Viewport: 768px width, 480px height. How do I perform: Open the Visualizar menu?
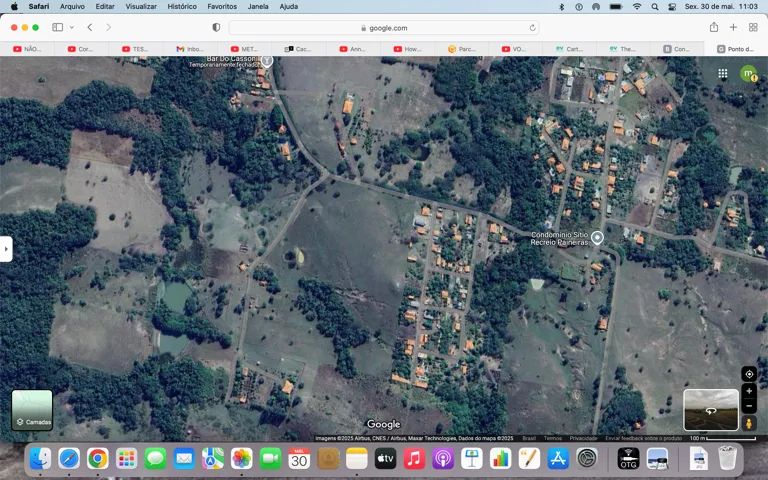[141, 6]
